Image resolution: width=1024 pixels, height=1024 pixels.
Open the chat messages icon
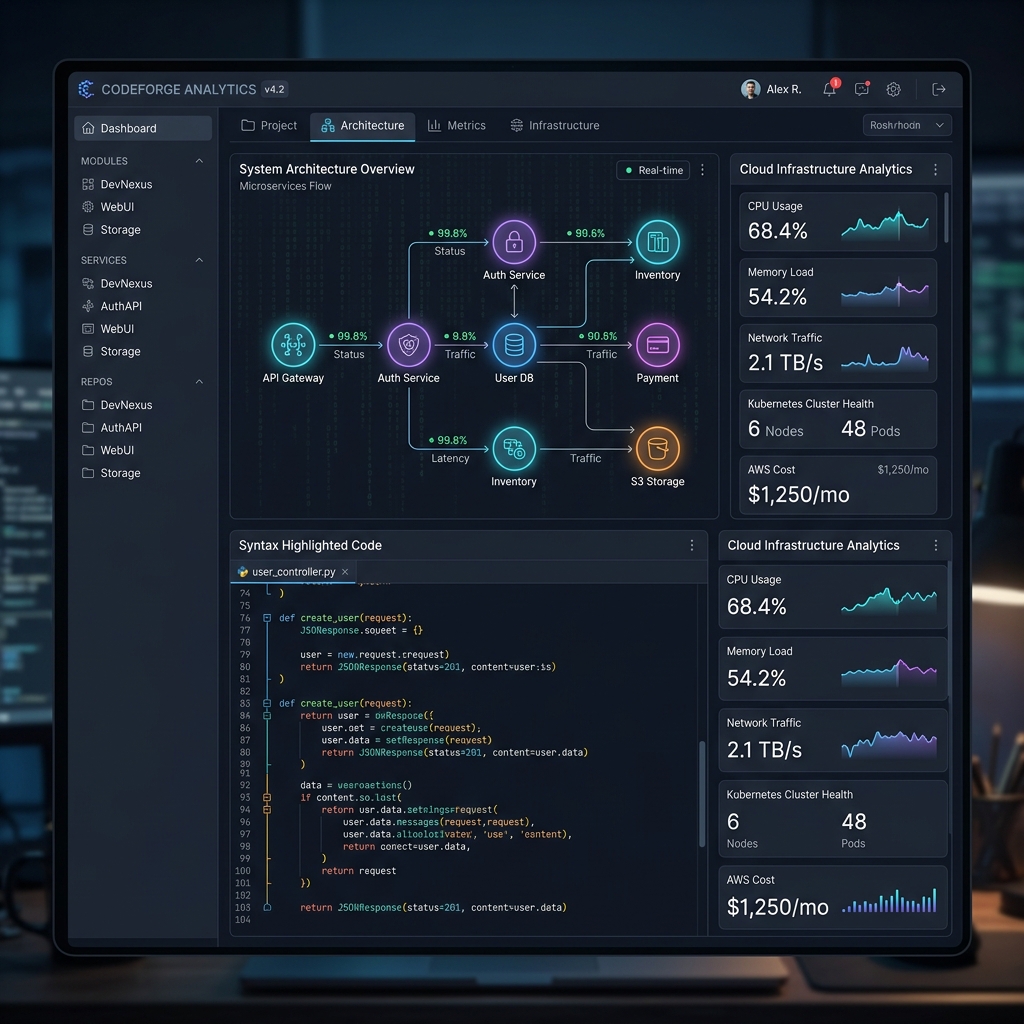click(x=862, y=89)
